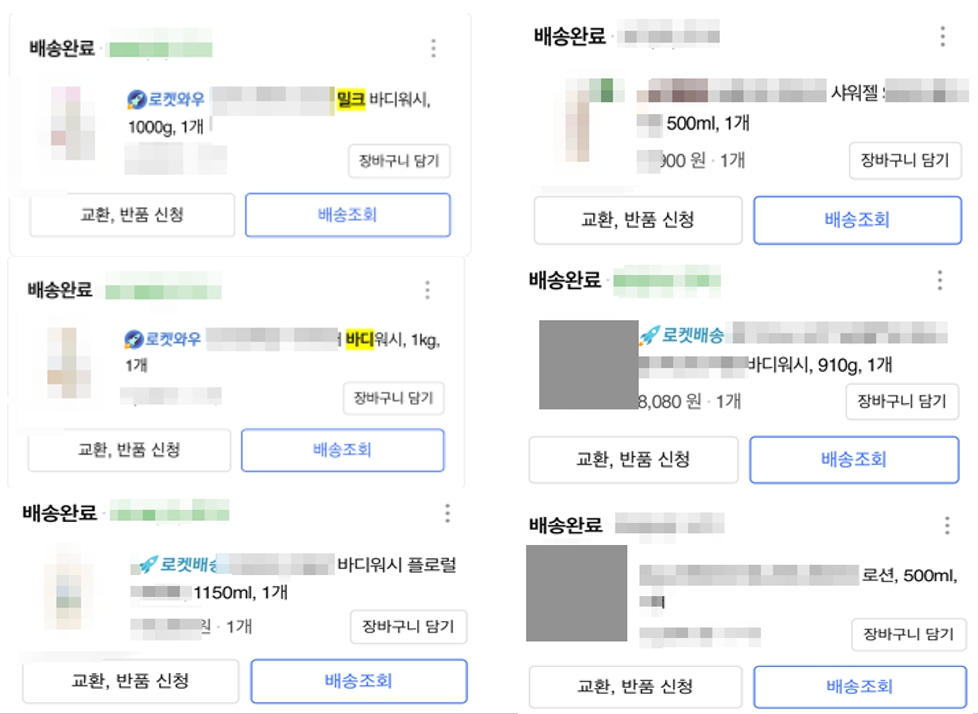Open three-dot menu for lotion 500ml order
978x714 pixels.
click(947, 525)
